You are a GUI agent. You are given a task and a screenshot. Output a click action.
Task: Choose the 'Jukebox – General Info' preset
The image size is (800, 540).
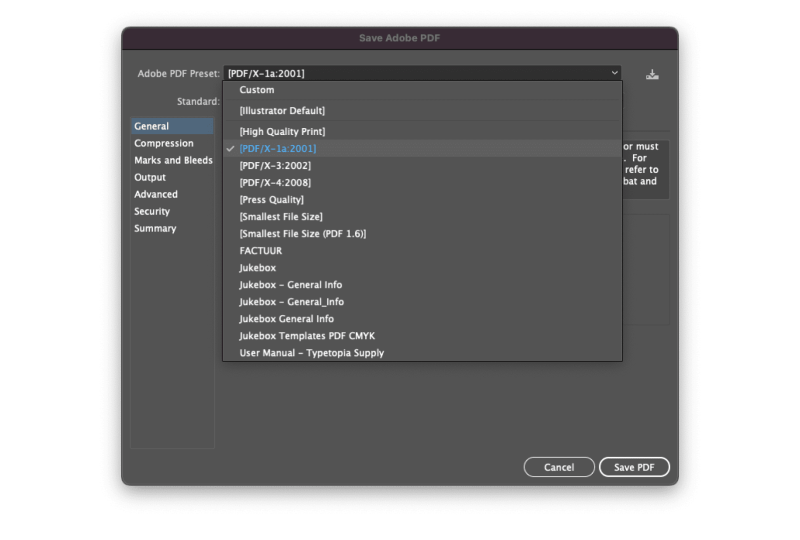pos(422,285)
